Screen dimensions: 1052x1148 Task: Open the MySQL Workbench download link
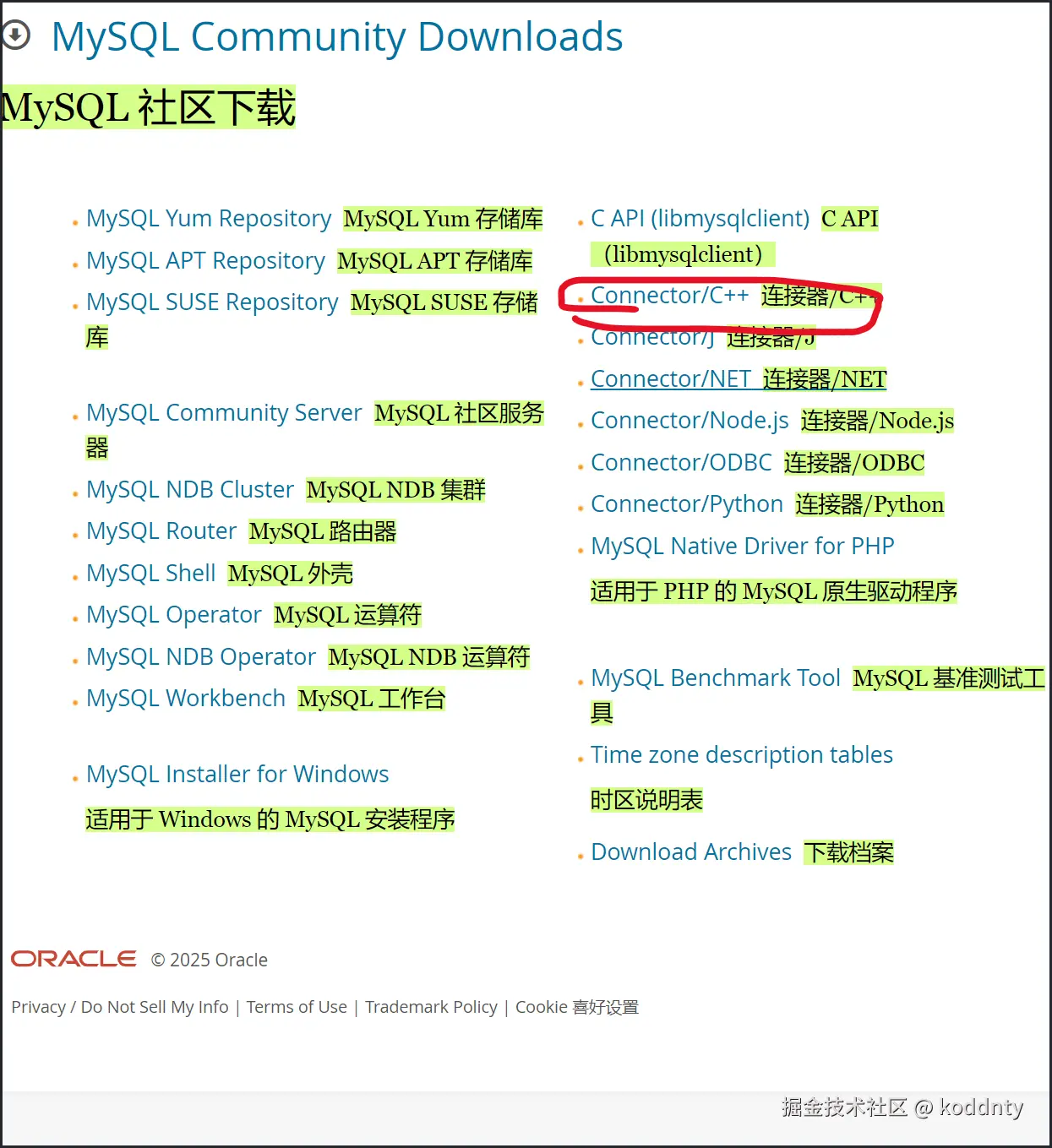(186, 699)
